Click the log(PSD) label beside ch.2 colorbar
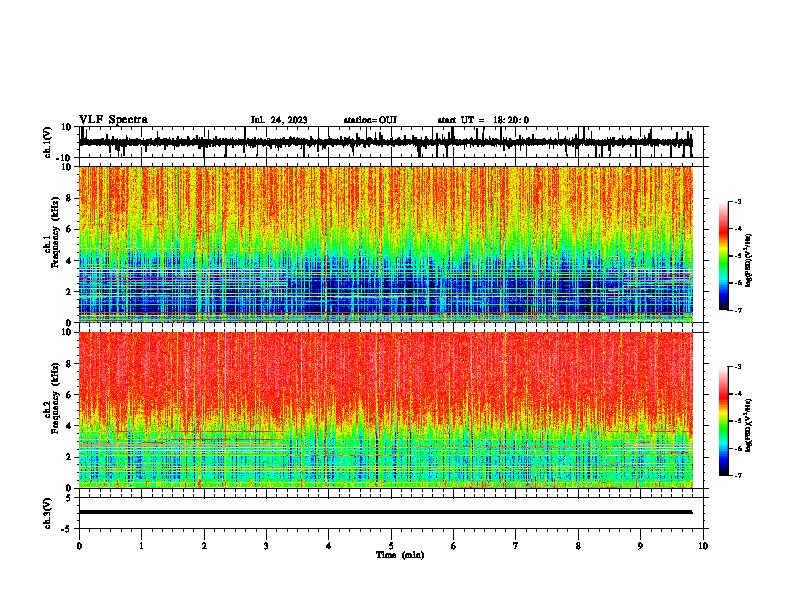This screenshot has height=612, width=792. click(x=749, y=425)
